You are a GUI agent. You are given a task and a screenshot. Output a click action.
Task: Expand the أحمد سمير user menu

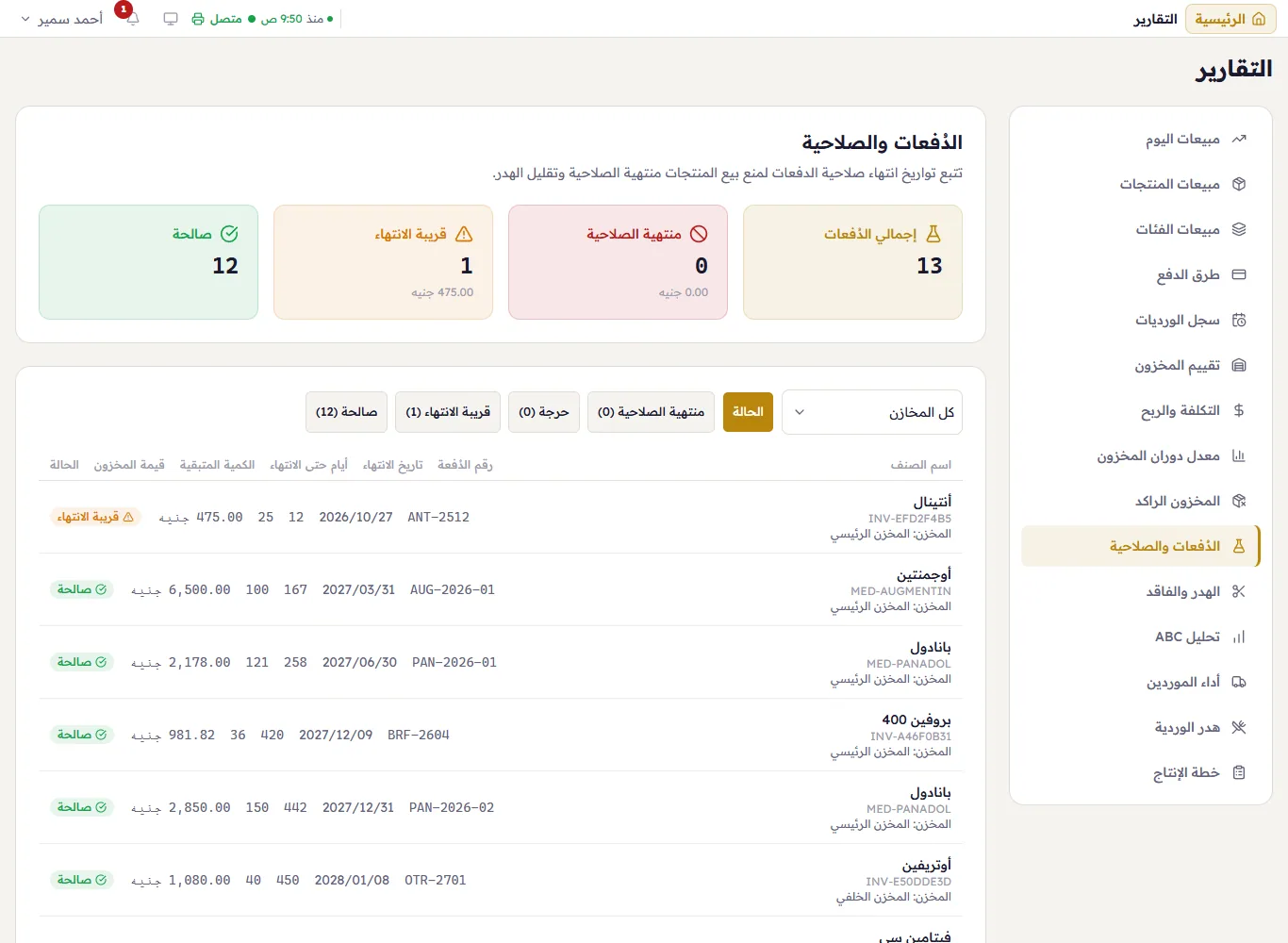click(x=61, y=19)
